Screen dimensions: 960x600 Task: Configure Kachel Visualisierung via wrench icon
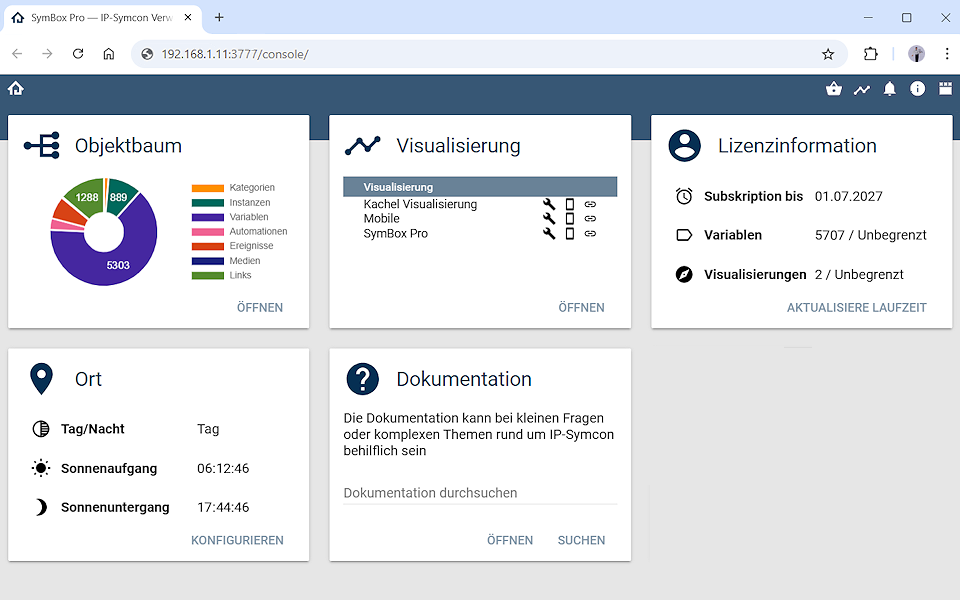pos(549,204)
